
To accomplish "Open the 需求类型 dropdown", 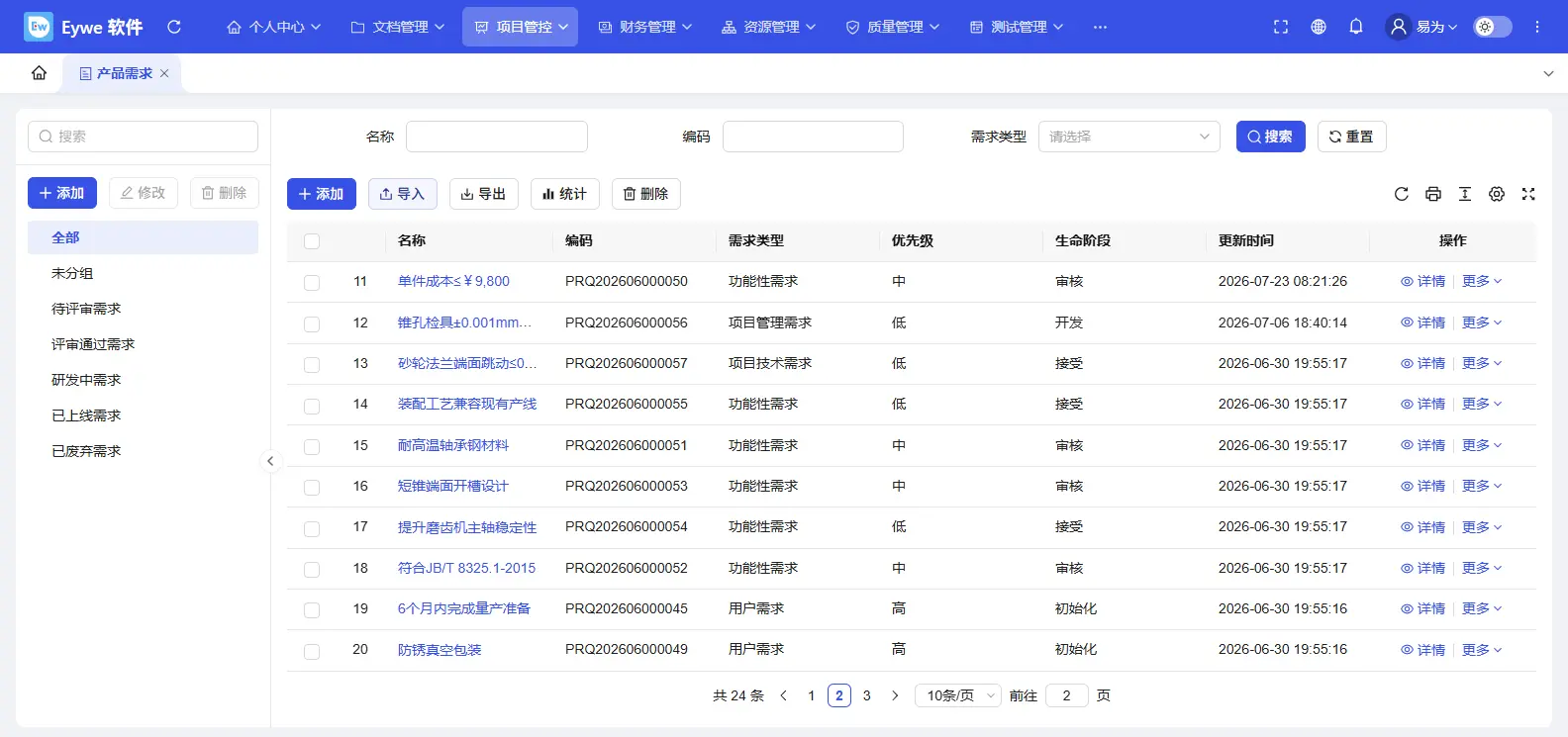I will pyautogui.click(x=1129, y=137).
